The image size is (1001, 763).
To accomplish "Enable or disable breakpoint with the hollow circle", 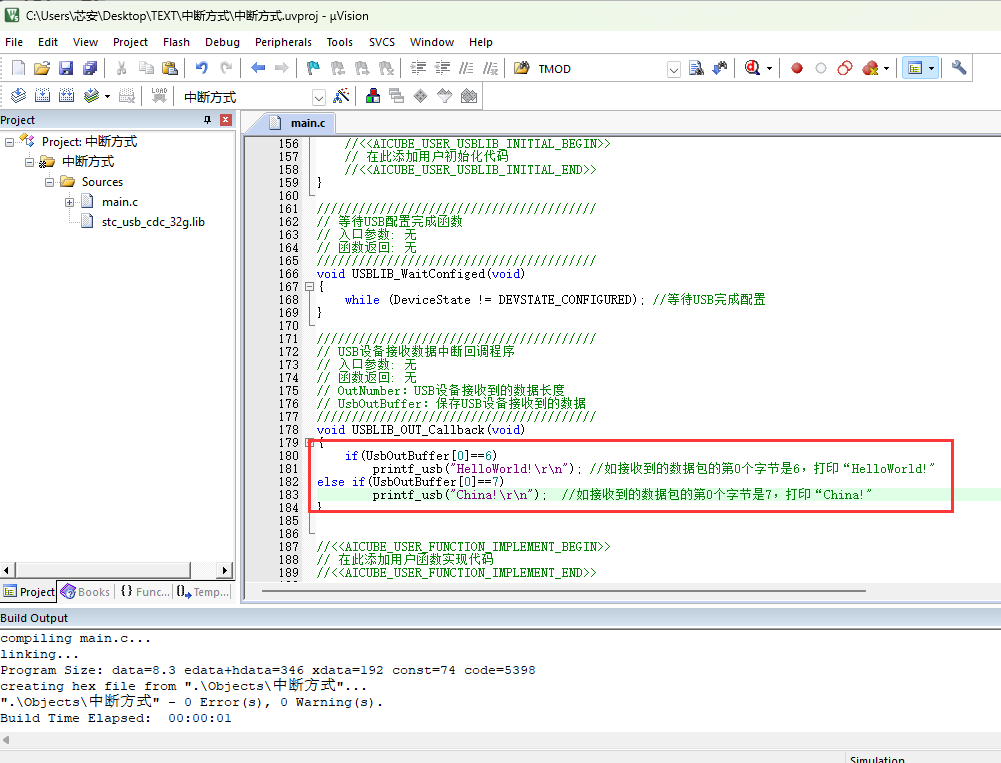I will click(x=821, y=68).
